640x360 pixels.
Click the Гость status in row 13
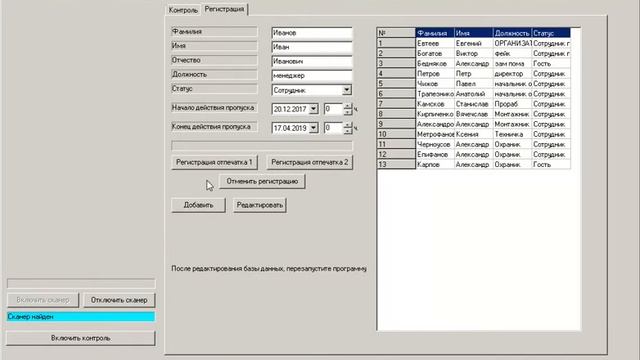551,164
